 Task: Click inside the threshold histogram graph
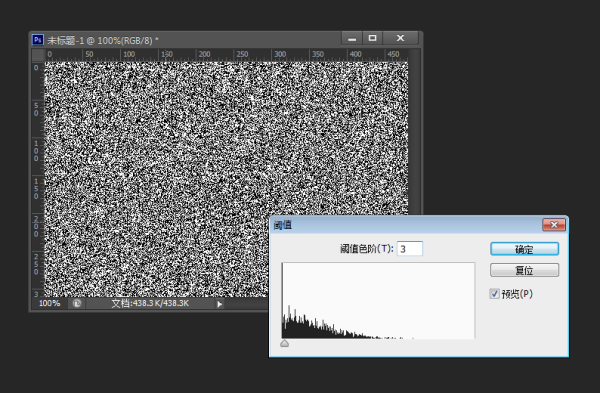click(378, 301)
